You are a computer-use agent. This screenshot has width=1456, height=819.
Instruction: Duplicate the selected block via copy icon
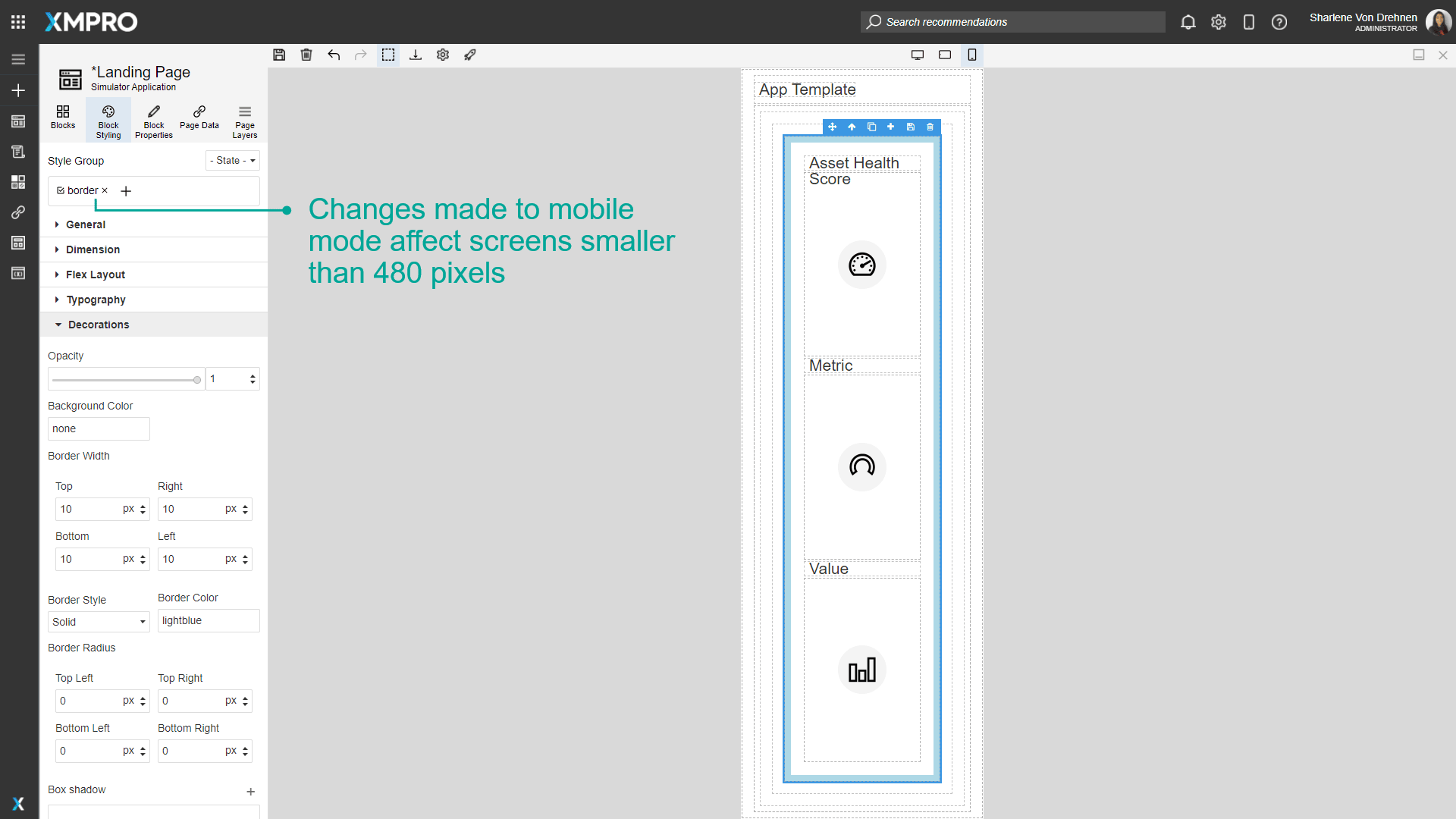[x=871, y=127]
